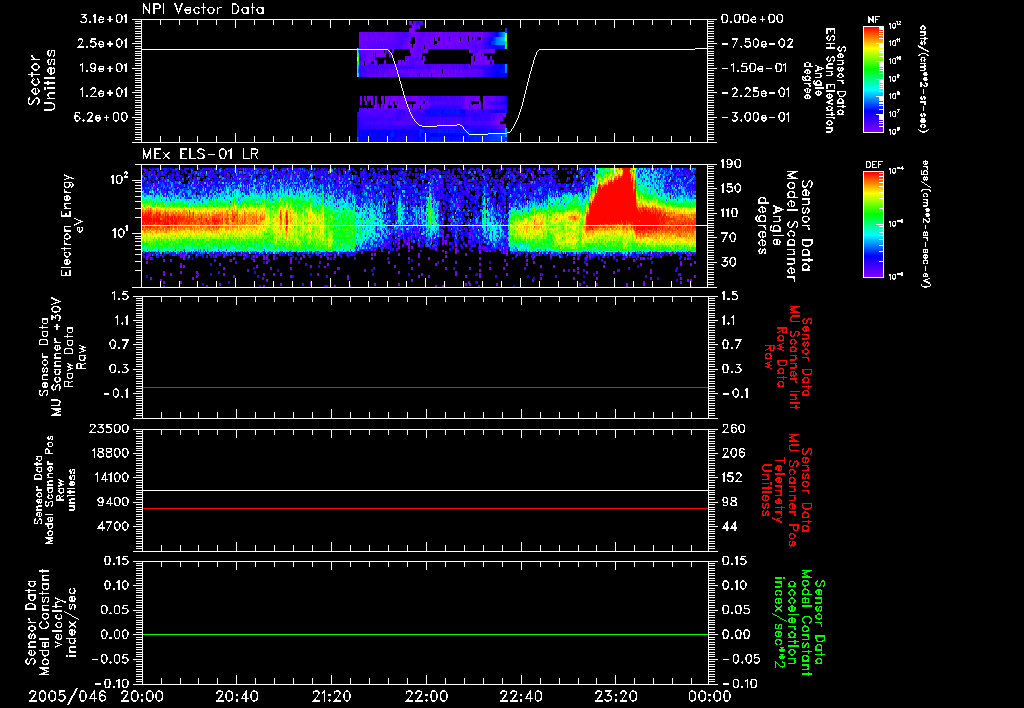Click the '4700' scanner position tick

(x=113, y=526)
